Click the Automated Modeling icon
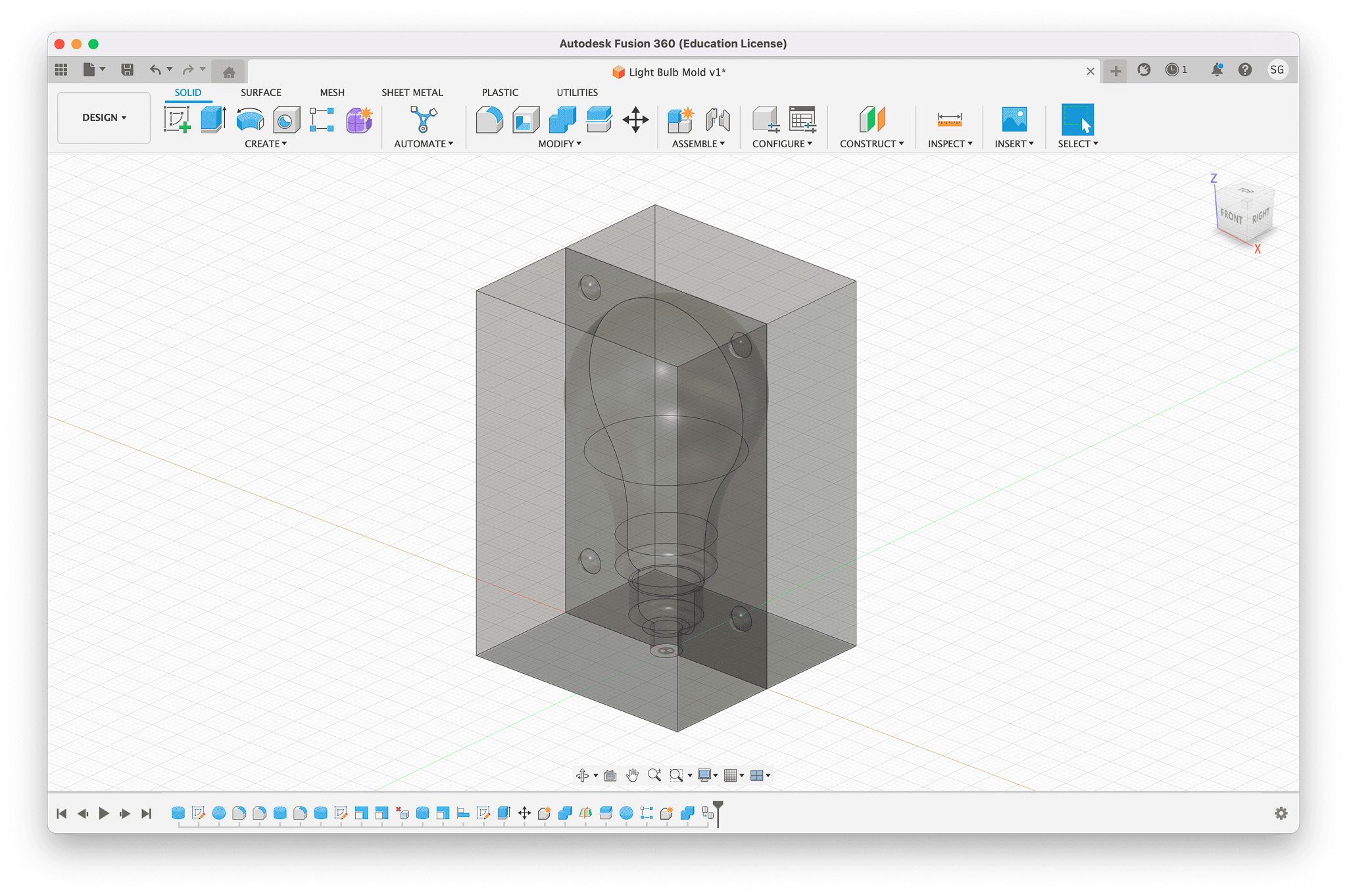 pos(423,120)
